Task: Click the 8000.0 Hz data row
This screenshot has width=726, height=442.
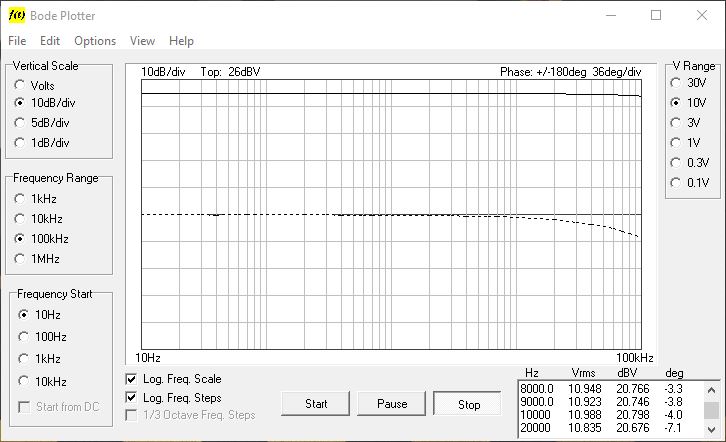Action: [x=611, y=389]
